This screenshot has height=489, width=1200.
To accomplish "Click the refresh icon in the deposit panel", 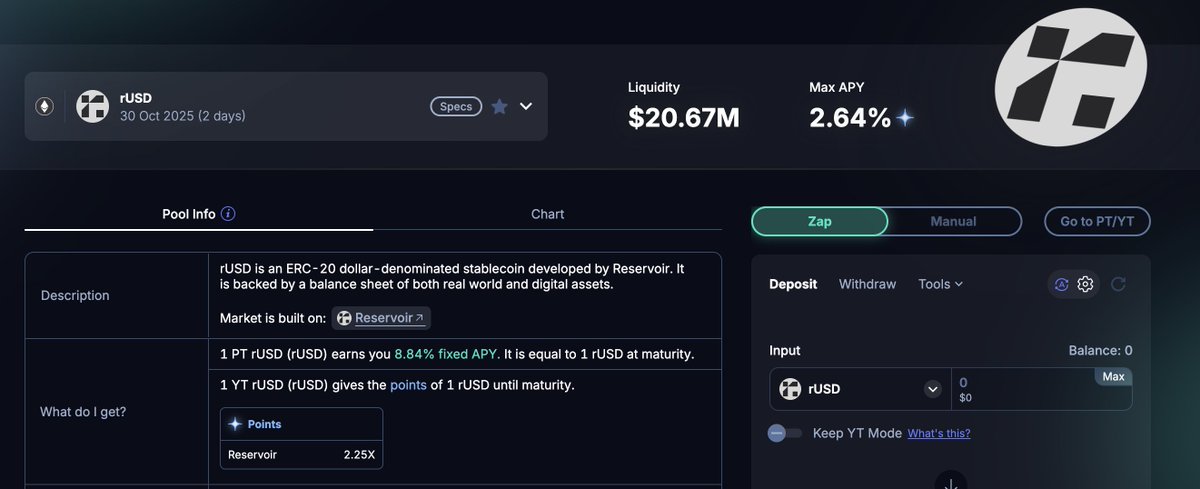I will 1118,284.
